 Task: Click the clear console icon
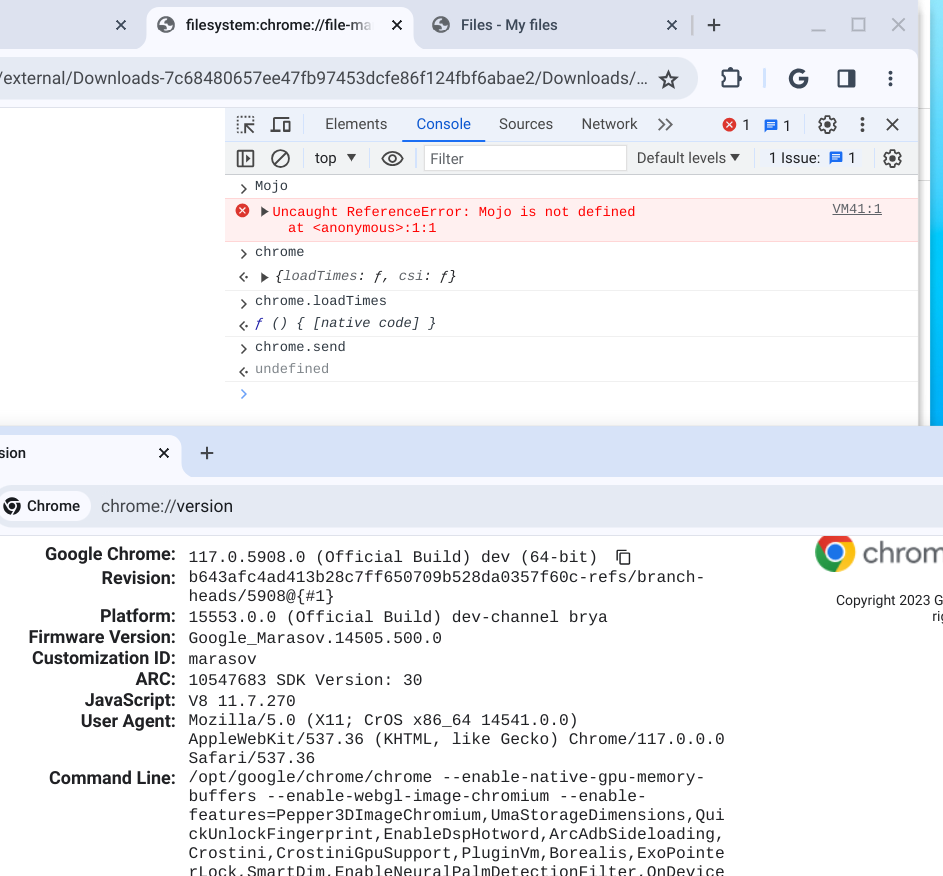pyautogui.click(x=281, y=158)
